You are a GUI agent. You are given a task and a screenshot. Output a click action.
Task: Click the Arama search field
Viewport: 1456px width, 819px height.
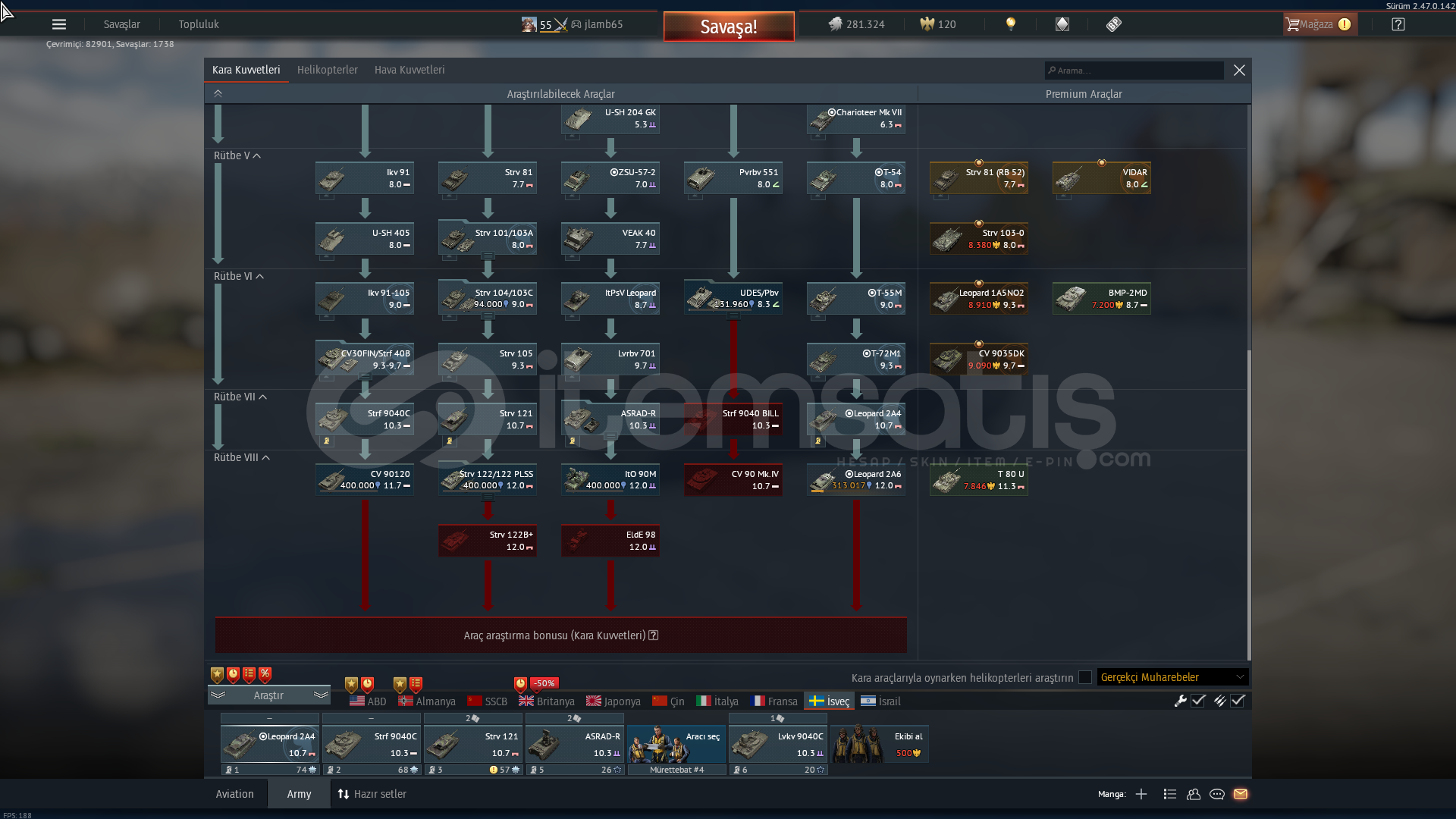[1134, 71]
